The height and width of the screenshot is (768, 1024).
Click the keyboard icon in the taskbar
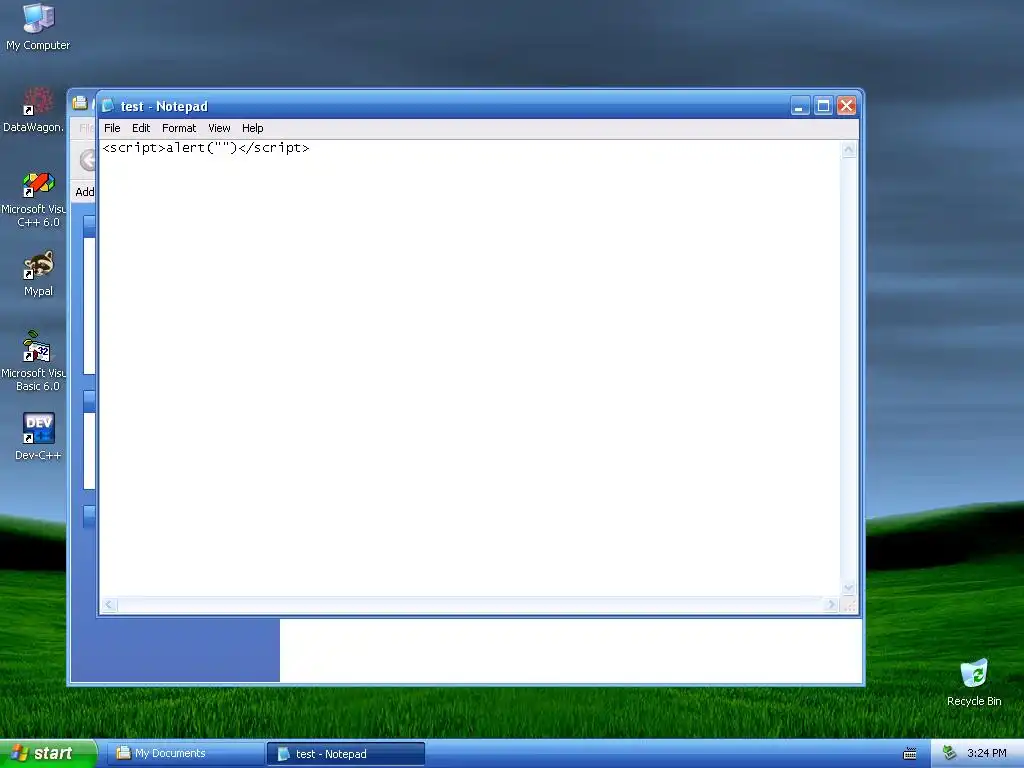909,754
